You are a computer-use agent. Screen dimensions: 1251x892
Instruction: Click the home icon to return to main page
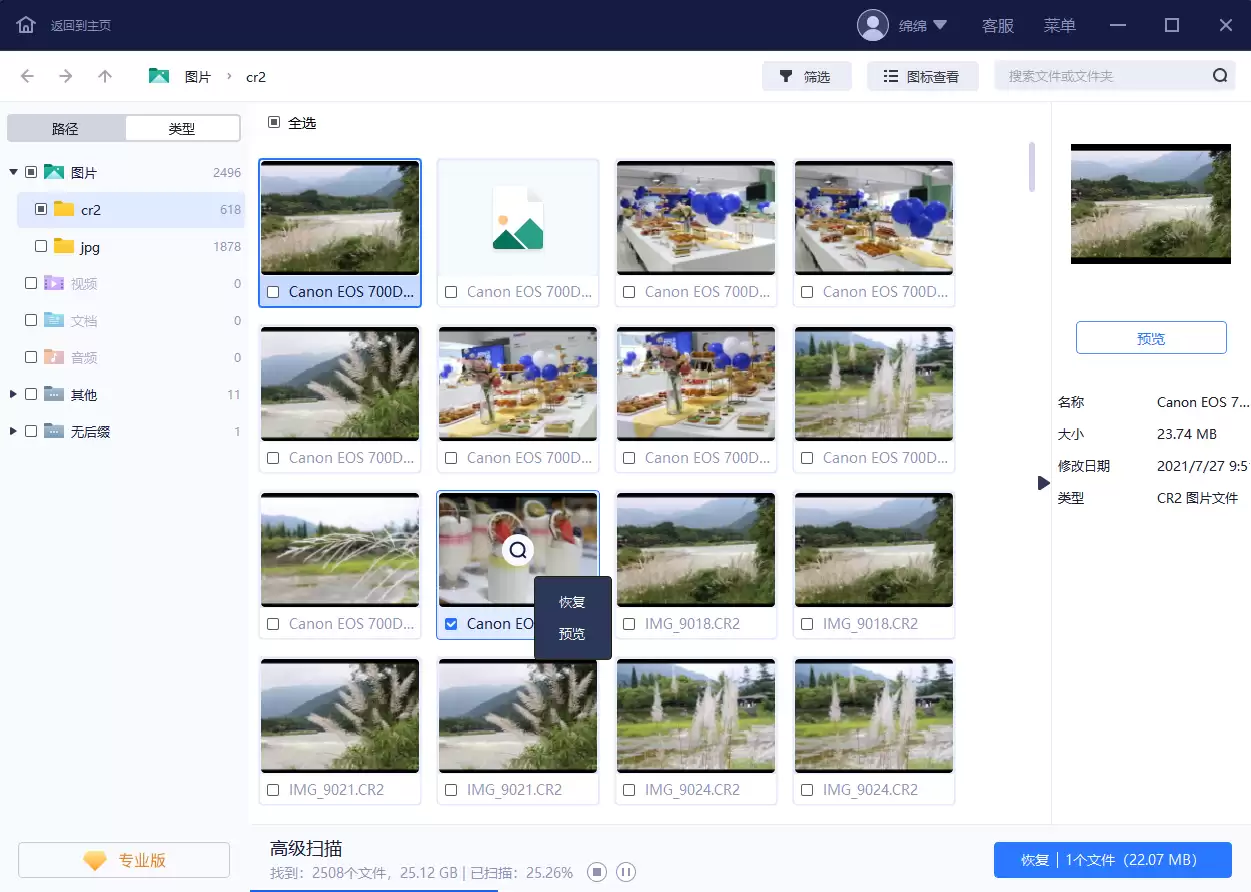pos(26,25)
